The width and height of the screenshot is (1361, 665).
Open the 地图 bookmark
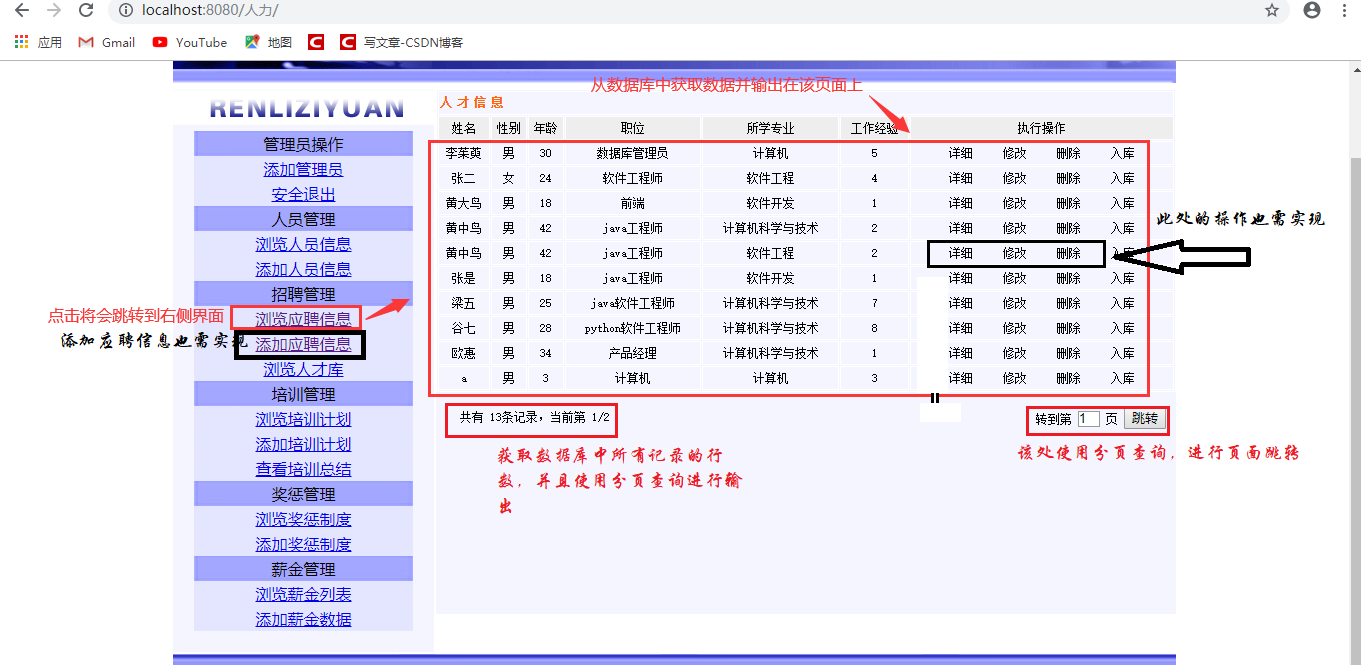262,42
